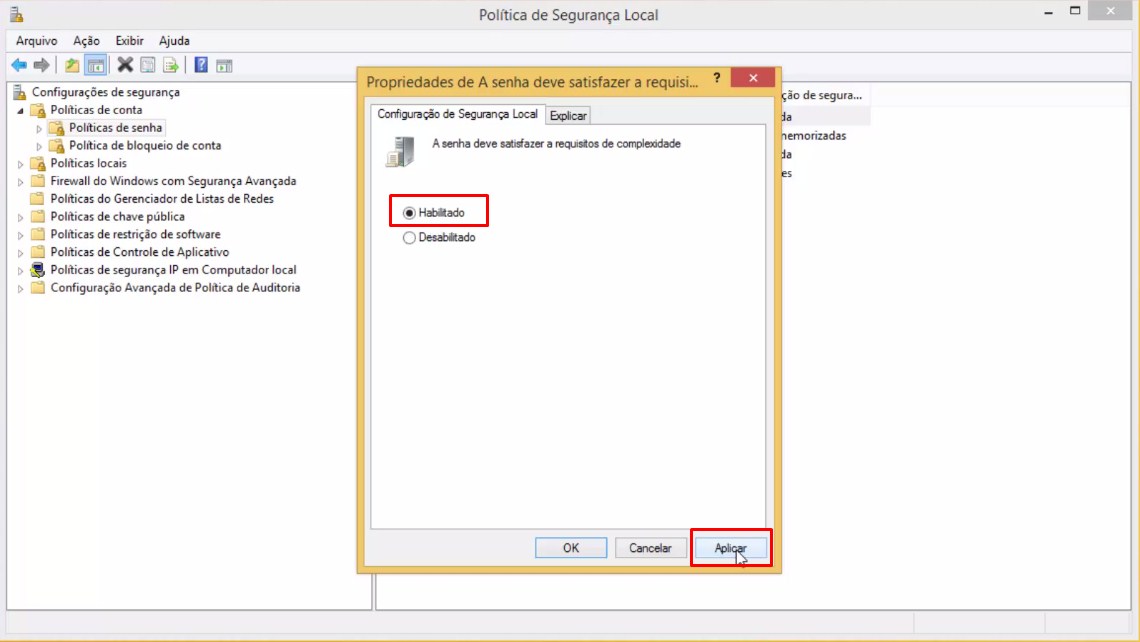Open the Ação menu

[x=86, y=41]
